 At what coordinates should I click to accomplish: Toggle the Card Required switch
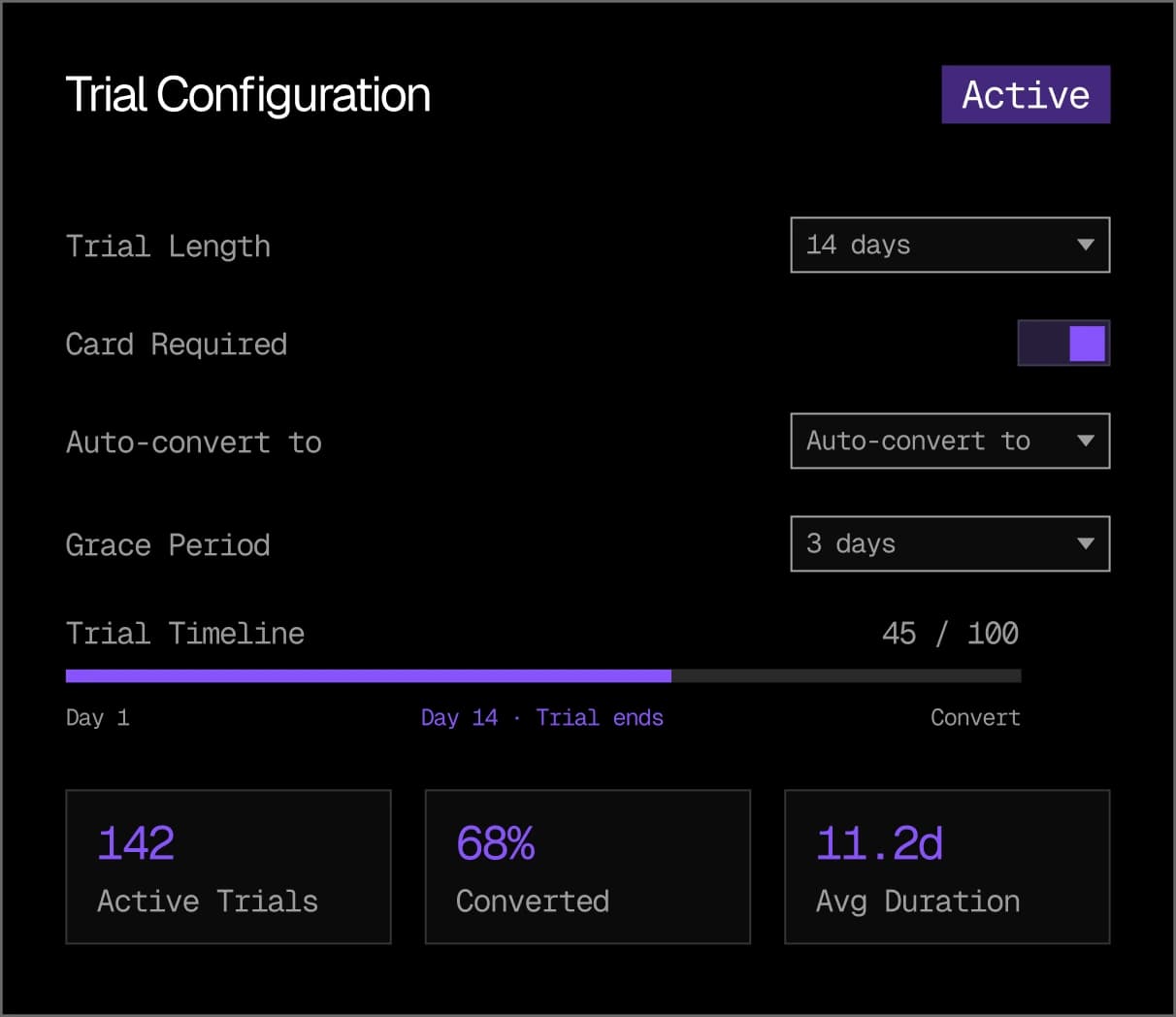coord(1063,344)
